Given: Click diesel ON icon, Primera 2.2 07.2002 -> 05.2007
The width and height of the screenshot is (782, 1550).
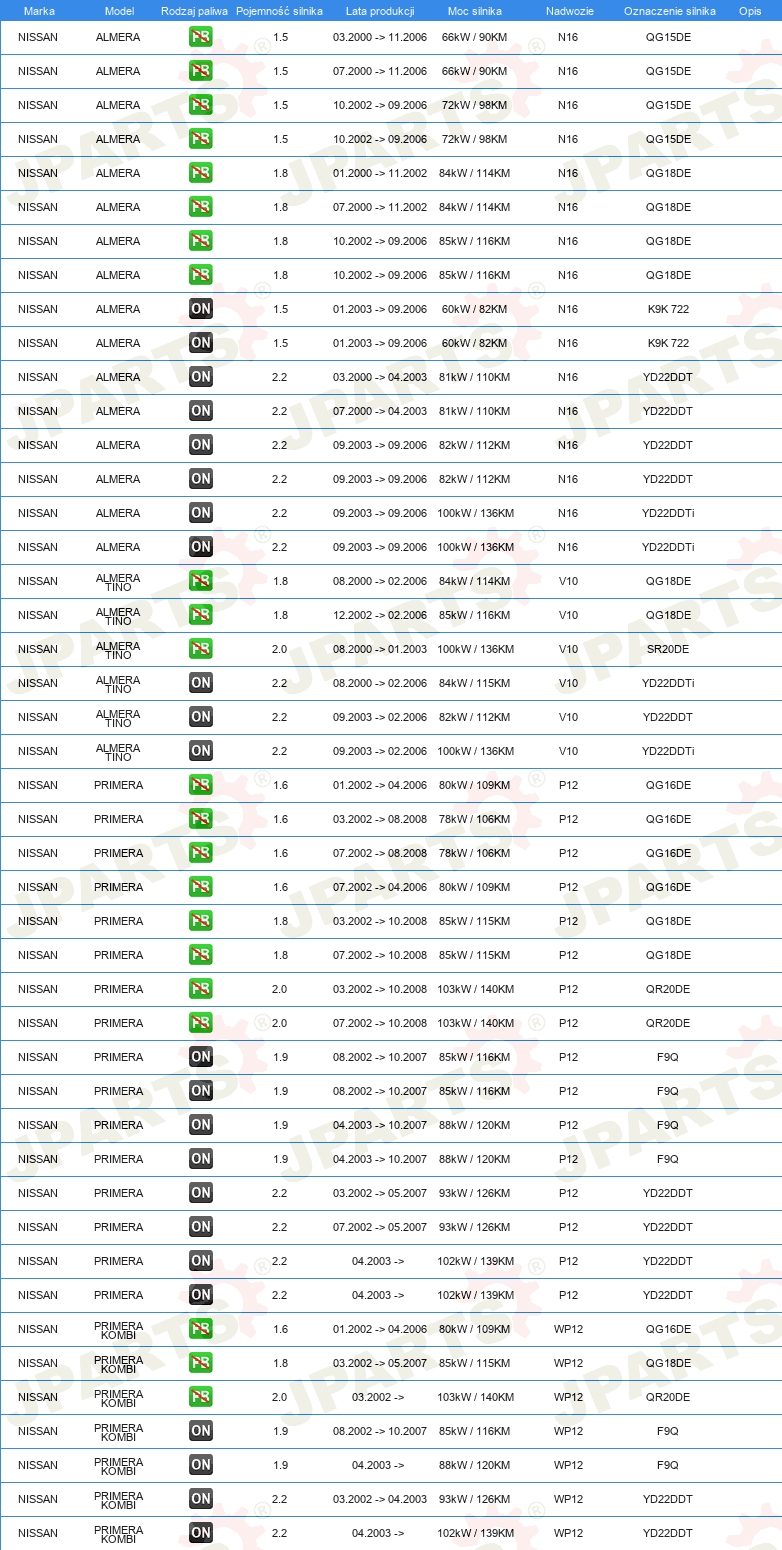Looking at the screenshot, I should click(x=200, y=1227).
